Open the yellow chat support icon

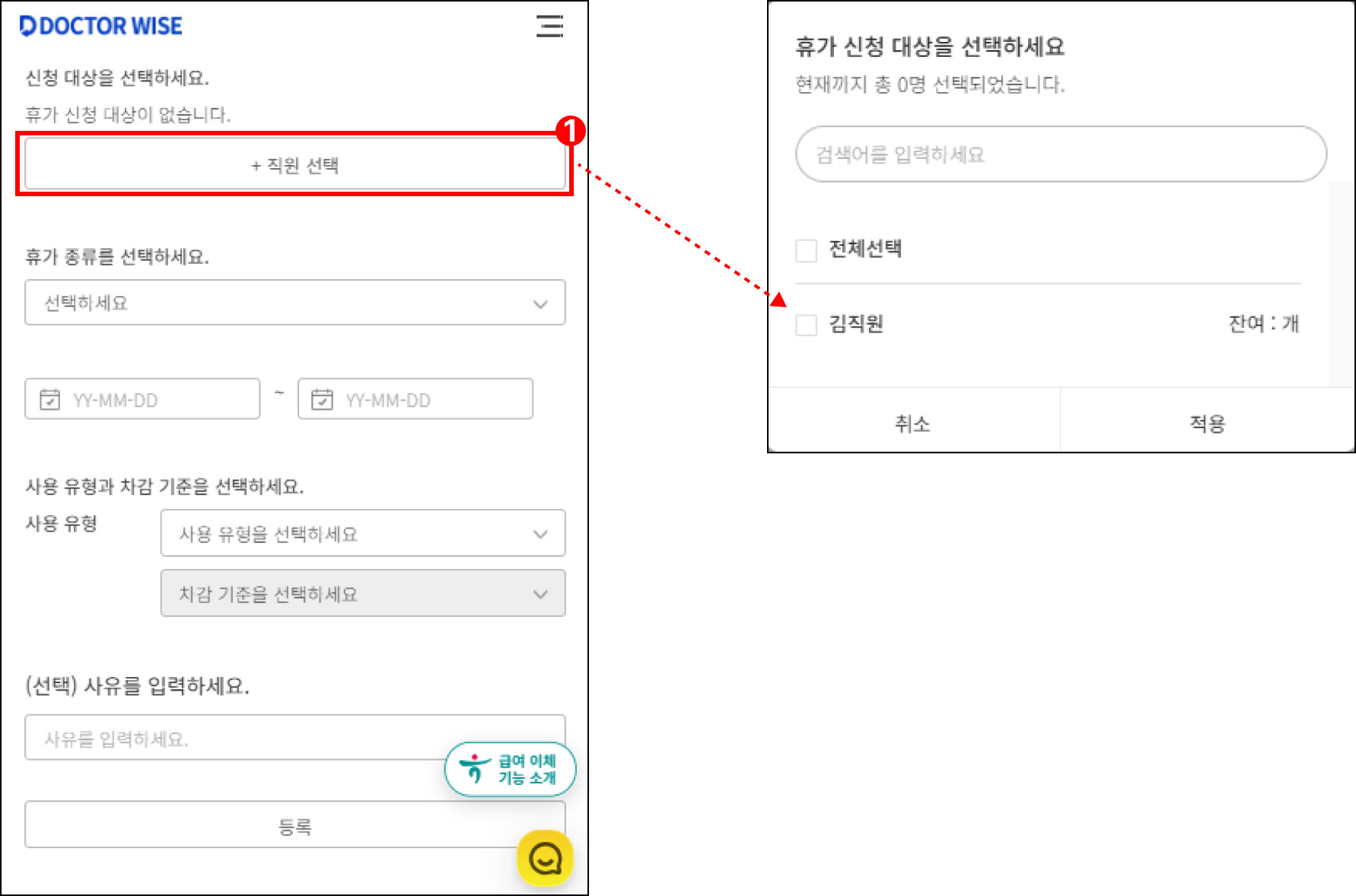(545, 859)
